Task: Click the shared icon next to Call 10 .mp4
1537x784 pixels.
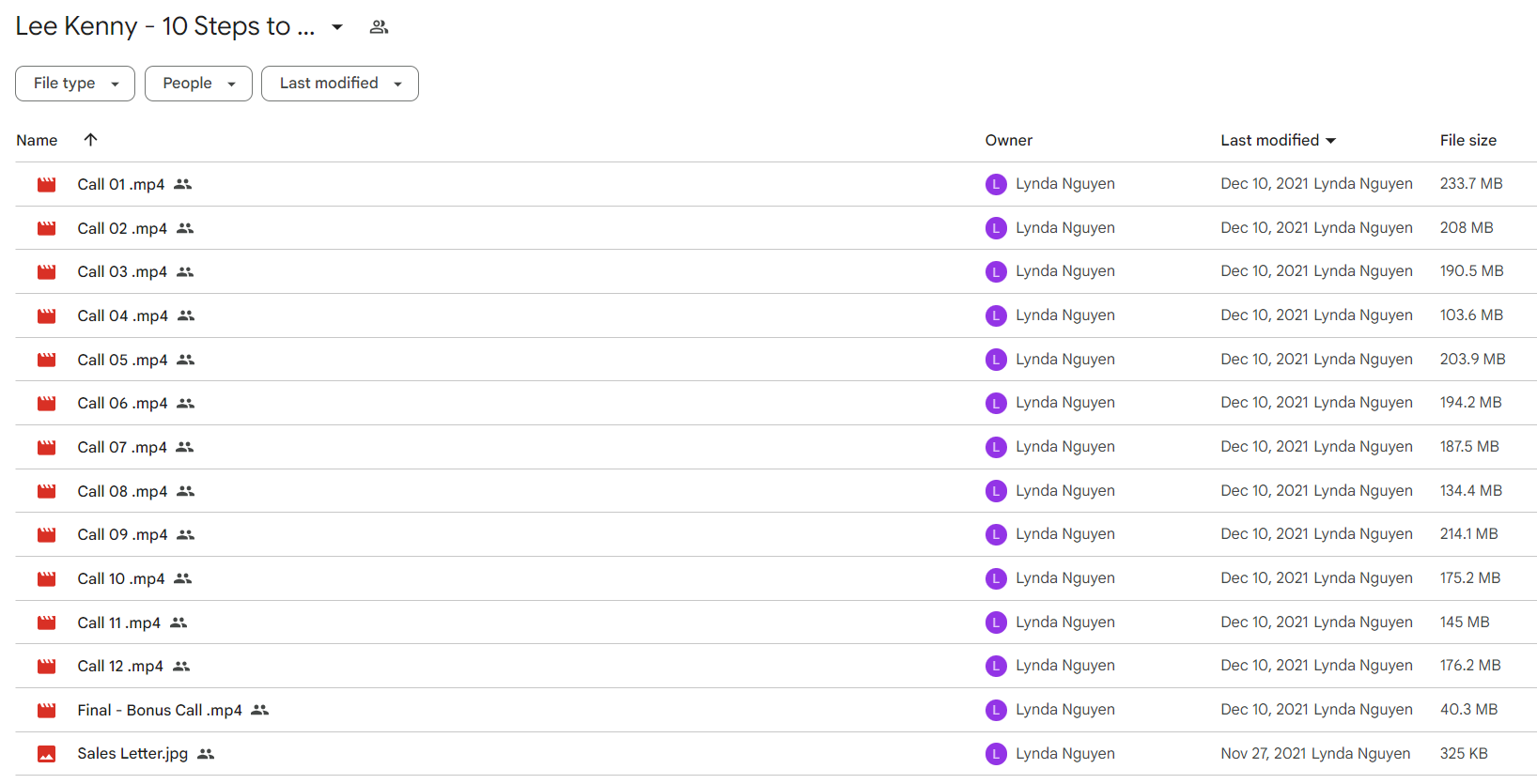Action: coord(183,578)
